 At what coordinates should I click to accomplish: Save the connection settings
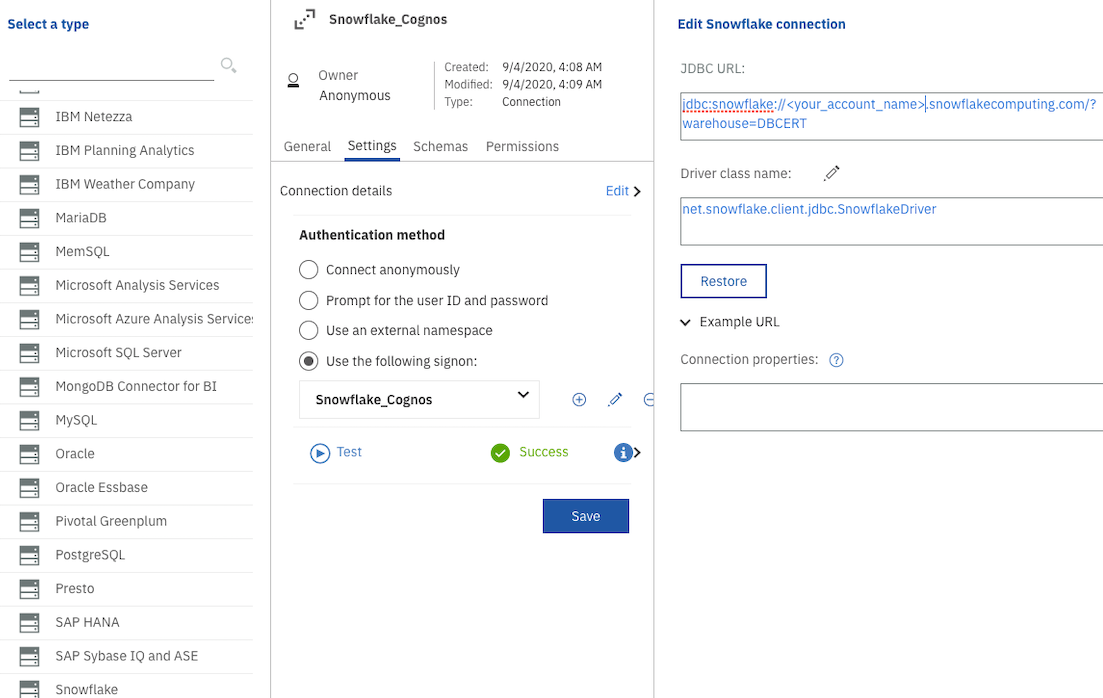click(x=586, y=516)
